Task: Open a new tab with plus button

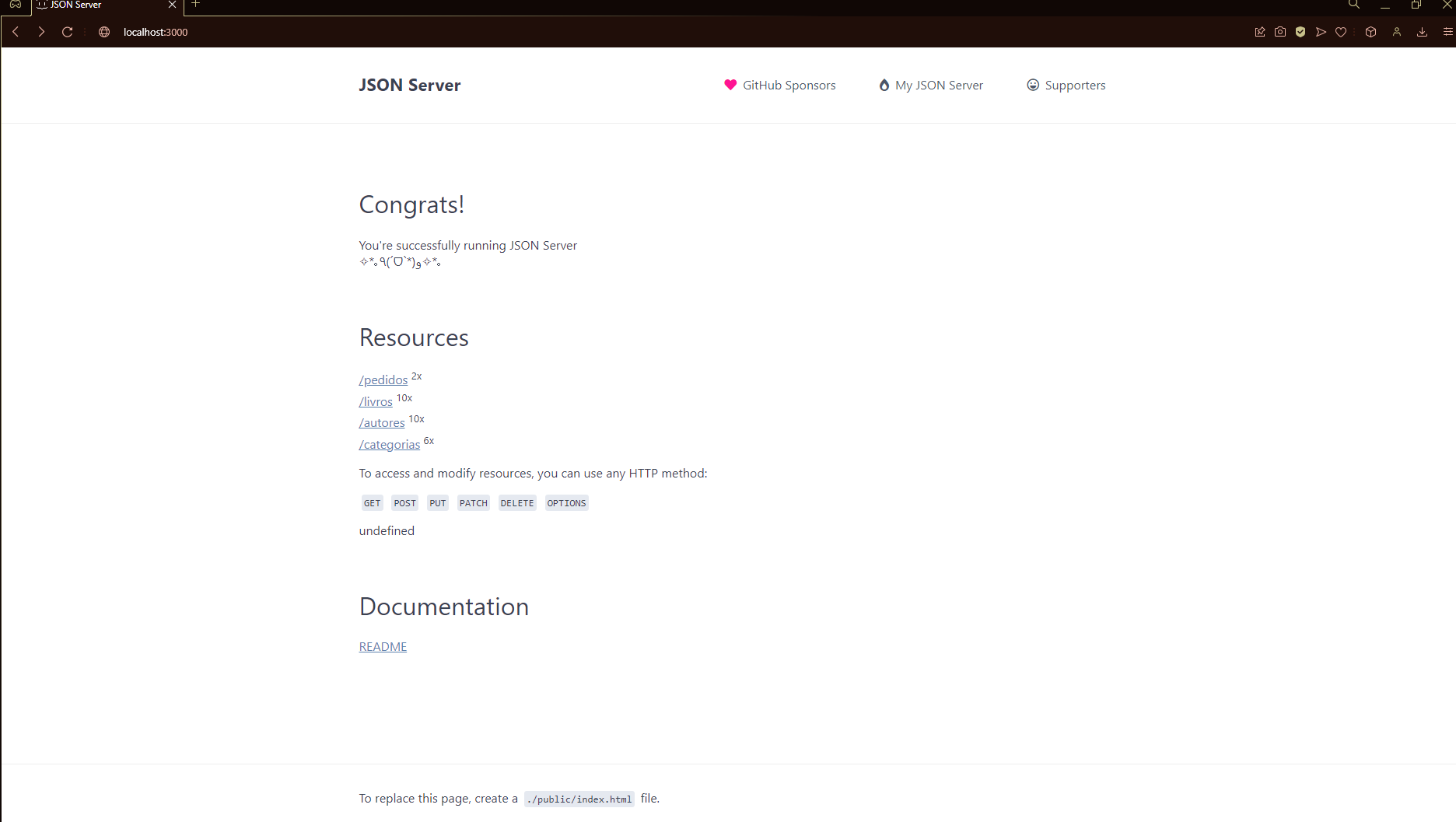Action: (x=196, y=4)
